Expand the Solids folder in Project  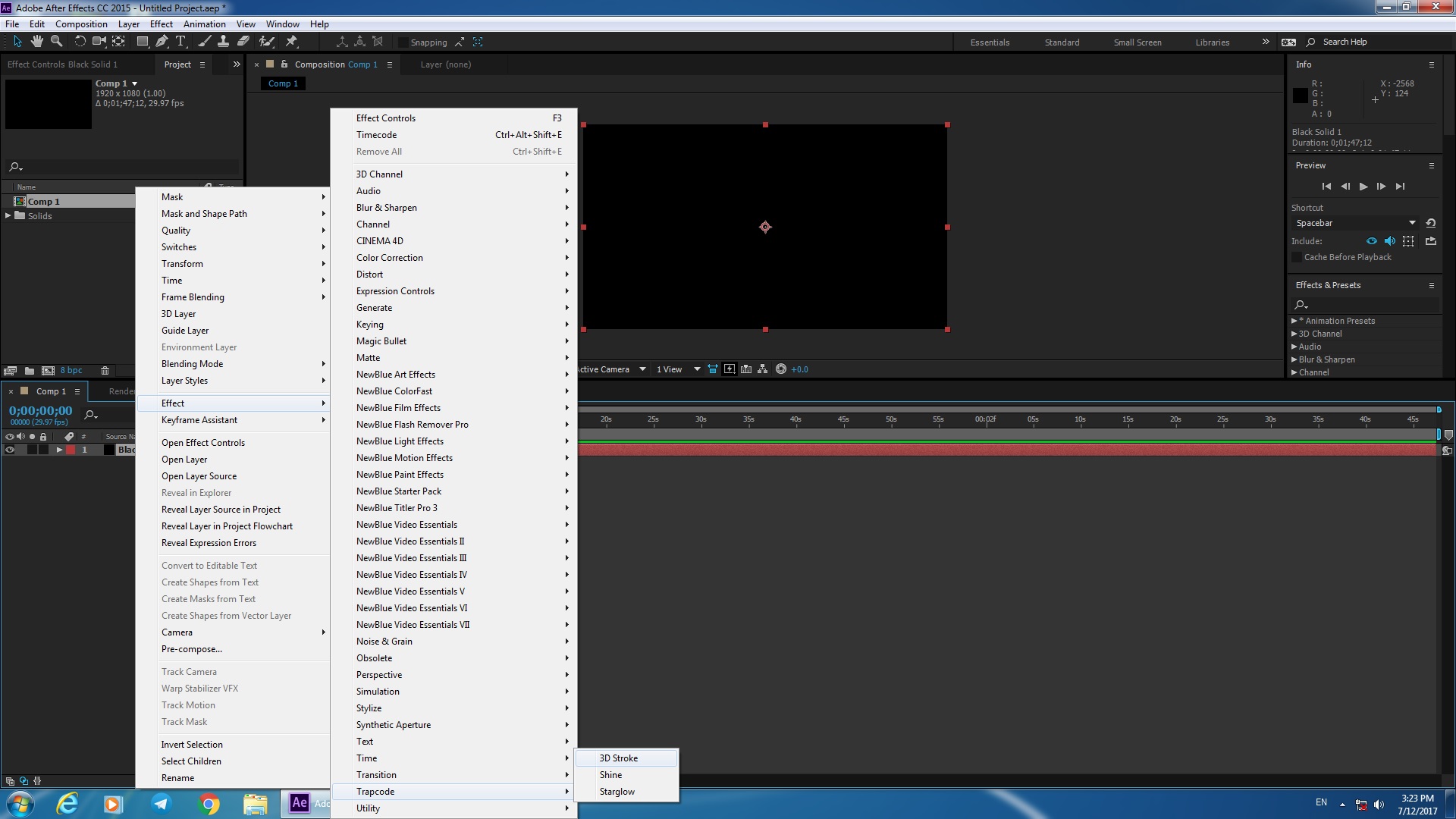8,216
